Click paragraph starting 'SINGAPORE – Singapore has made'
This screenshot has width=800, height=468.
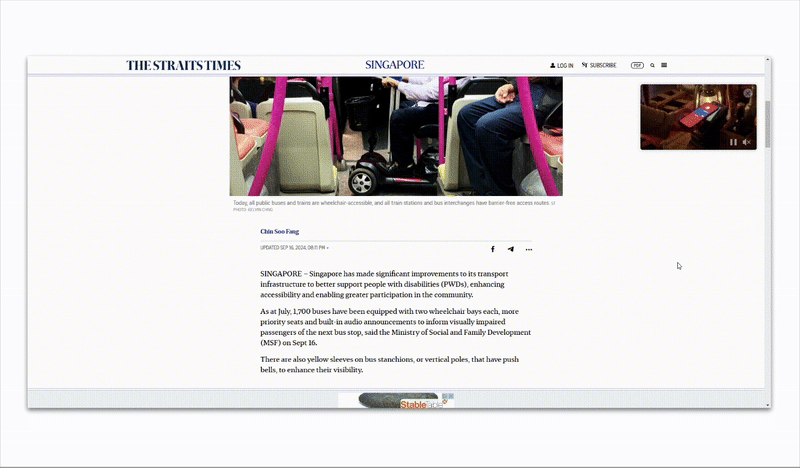(x=384, y=284)
